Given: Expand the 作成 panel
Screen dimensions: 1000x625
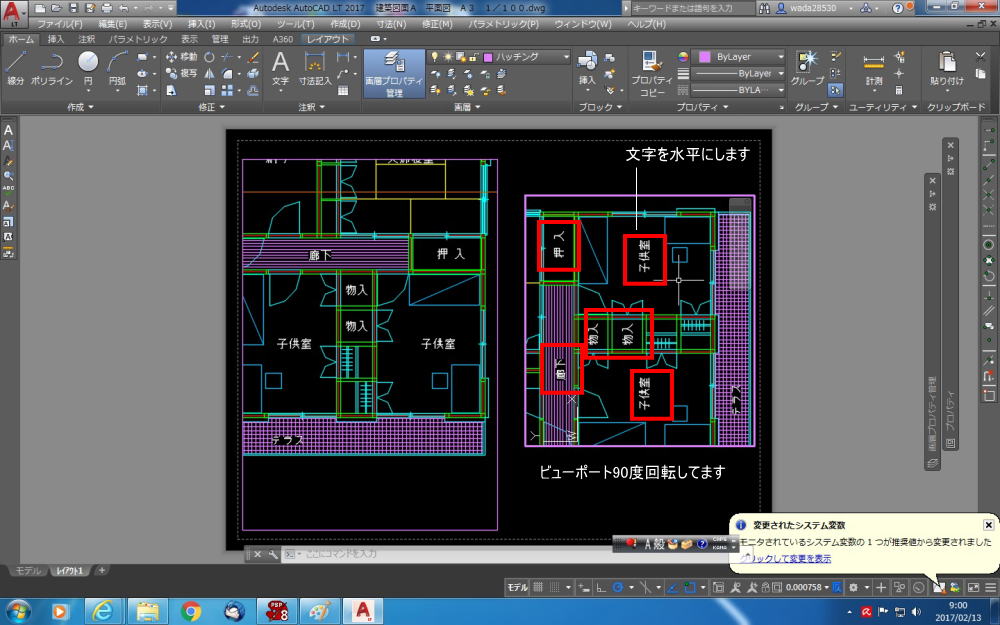Looking at the screenshot, I should pyautogui.click(x=80, y=107).
